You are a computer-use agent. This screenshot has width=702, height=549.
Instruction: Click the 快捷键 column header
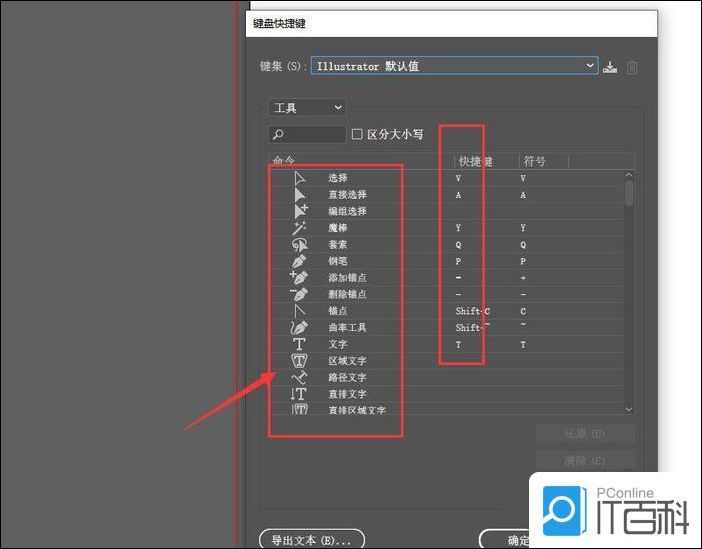click(475, 161)
